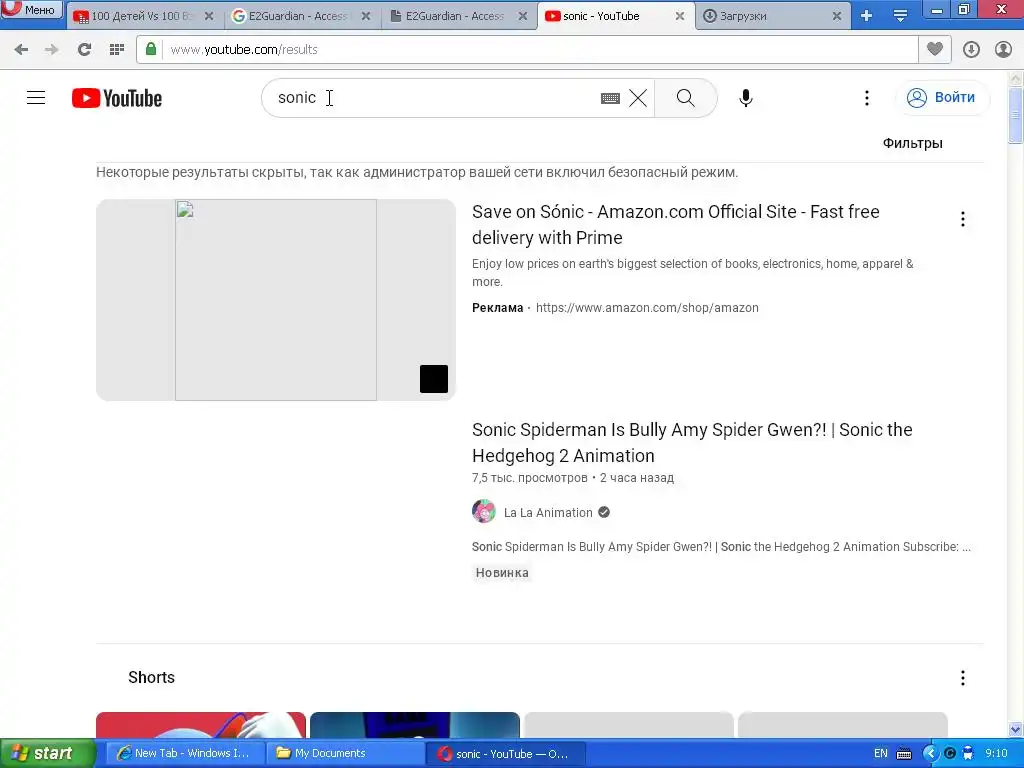Open the Opera Меню button
The width and height of the screenshot is (1024, 768).
tap(31, 9)
